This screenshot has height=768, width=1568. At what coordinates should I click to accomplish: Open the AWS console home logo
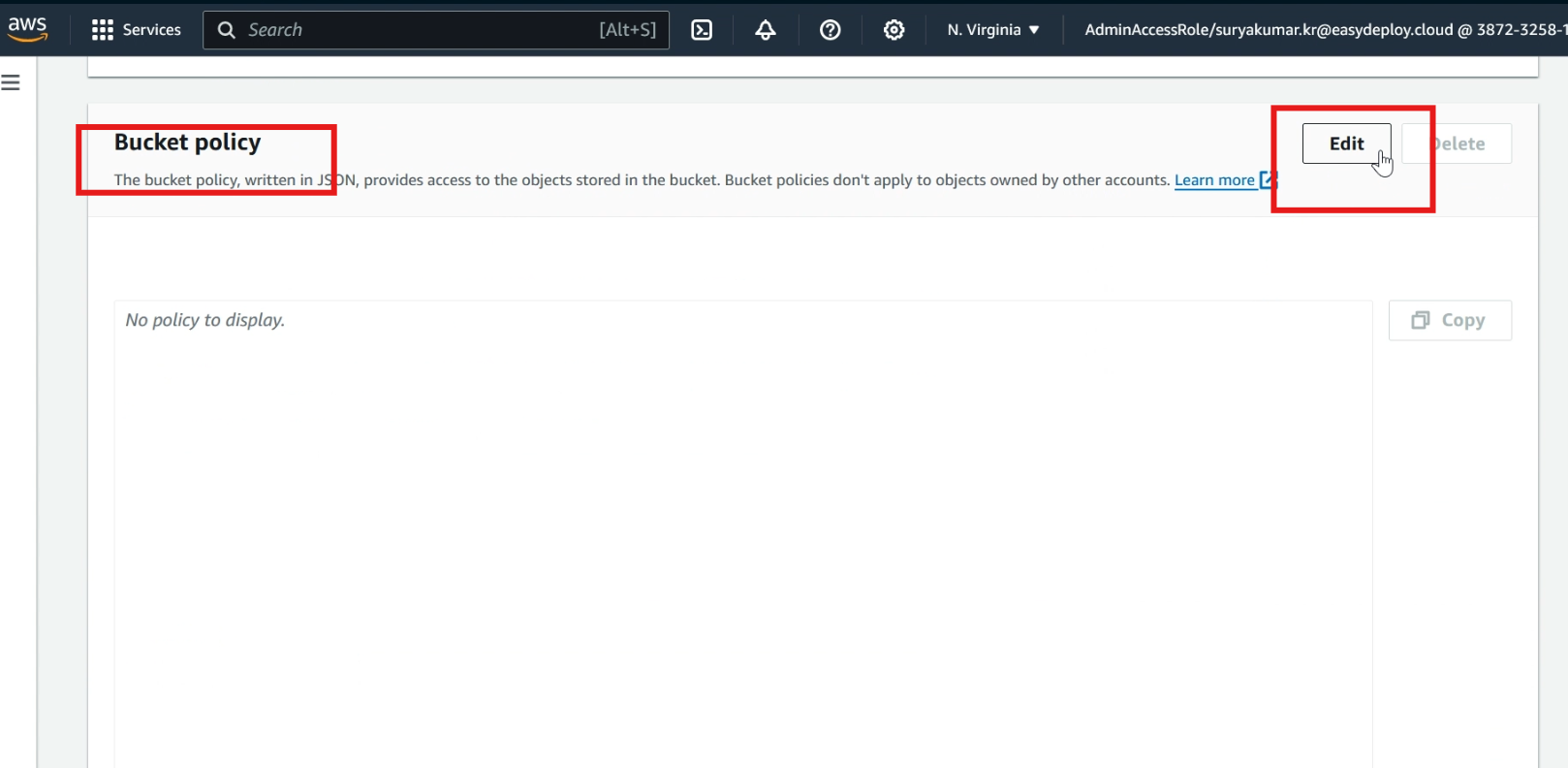(x=27, y=29)
